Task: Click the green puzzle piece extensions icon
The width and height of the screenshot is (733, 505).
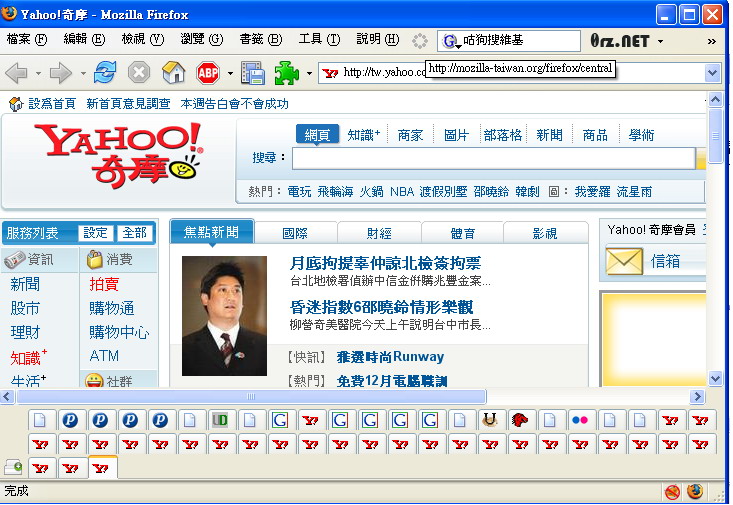Action: coord(287,72)
